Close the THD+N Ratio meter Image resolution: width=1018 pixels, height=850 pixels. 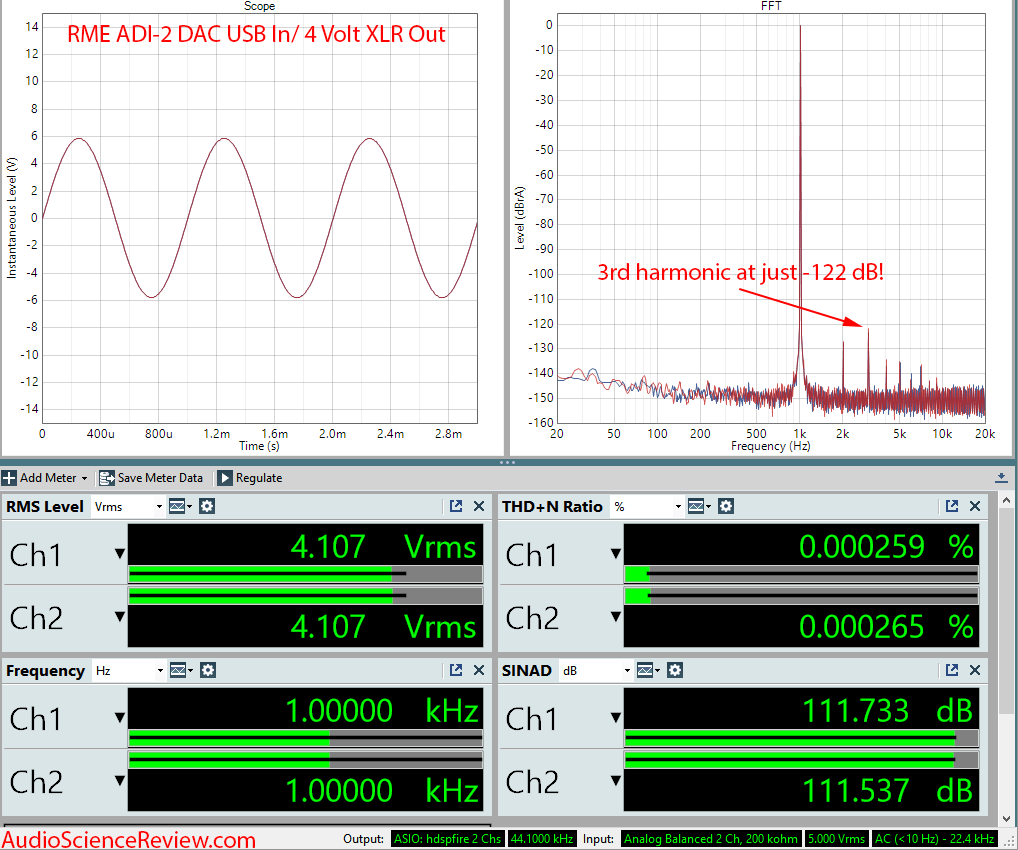click(975, 506)
